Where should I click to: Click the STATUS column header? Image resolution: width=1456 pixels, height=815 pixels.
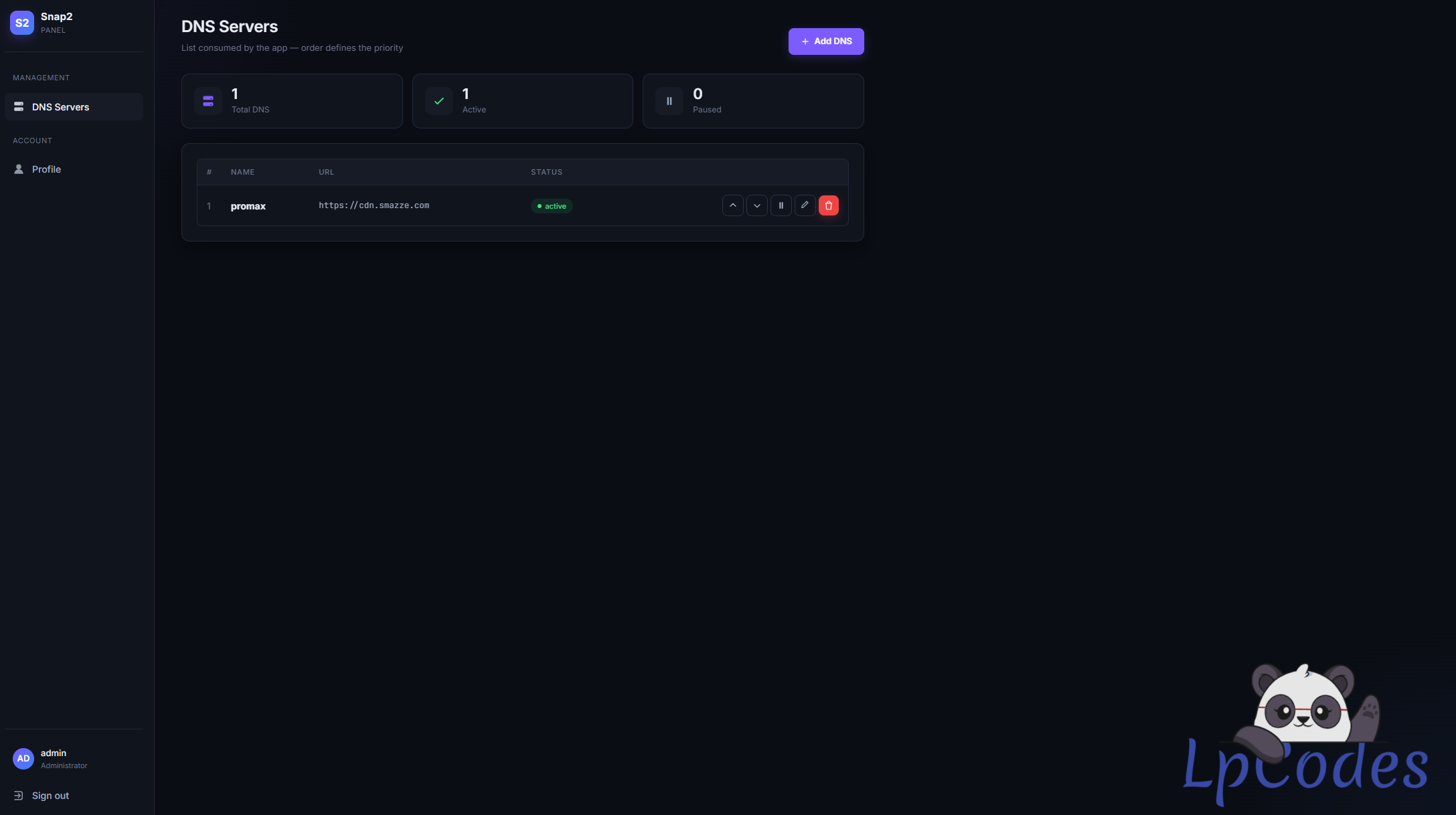pyautogui.click(x=547, y=172)
